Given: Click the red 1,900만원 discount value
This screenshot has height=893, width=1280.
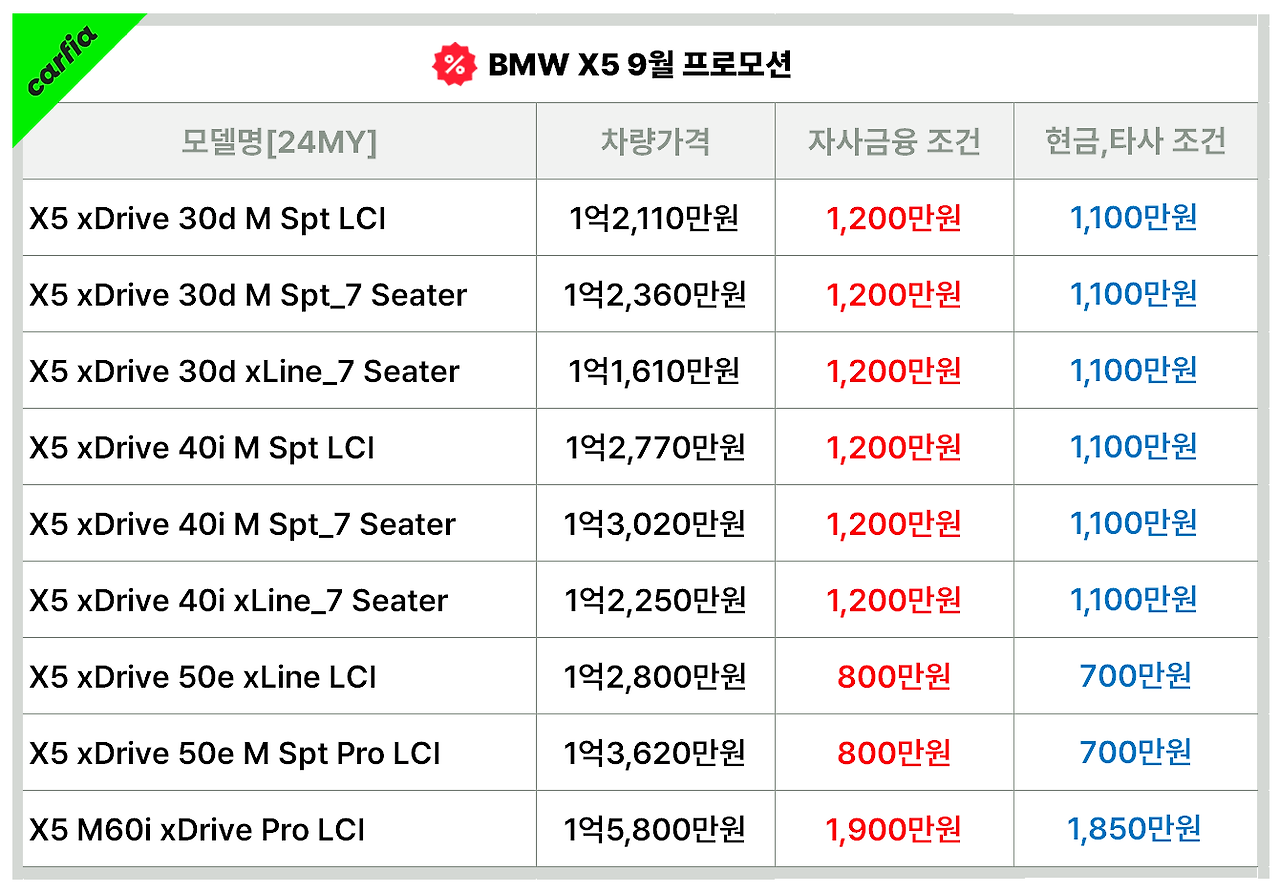Looking at the screenshot, I should 894,829.
